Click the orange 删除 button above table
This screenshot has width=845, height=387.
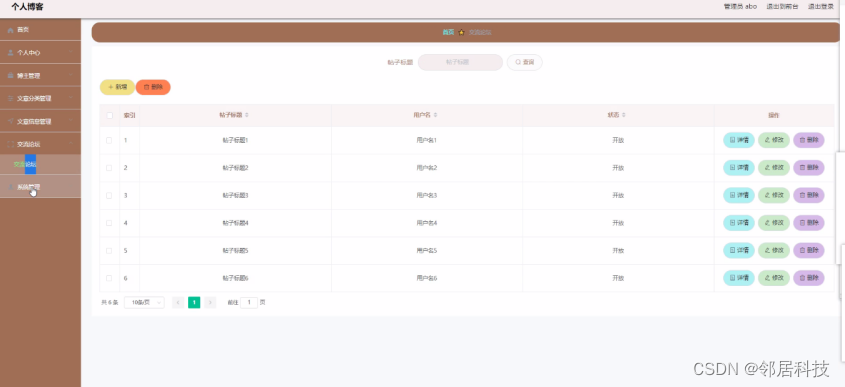coord(153,87)
